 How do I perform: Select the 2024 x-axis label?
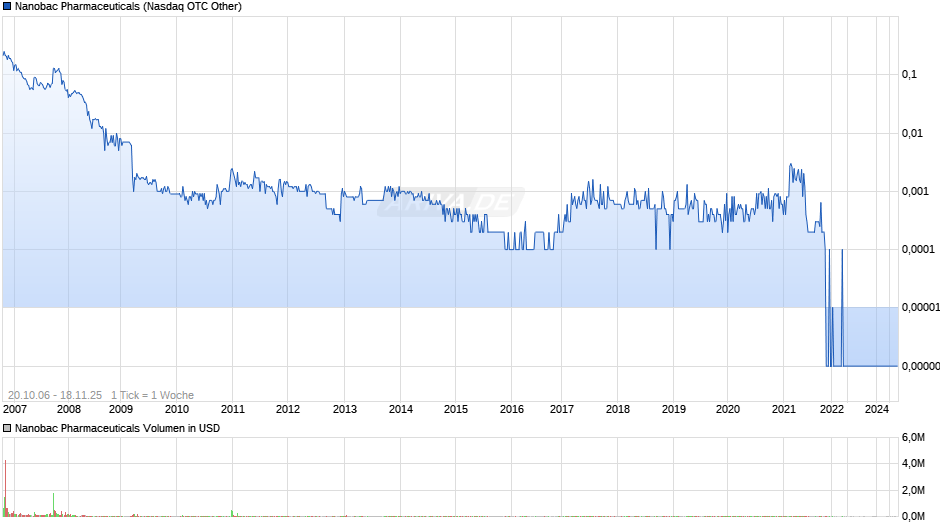(x=876, y=409)
